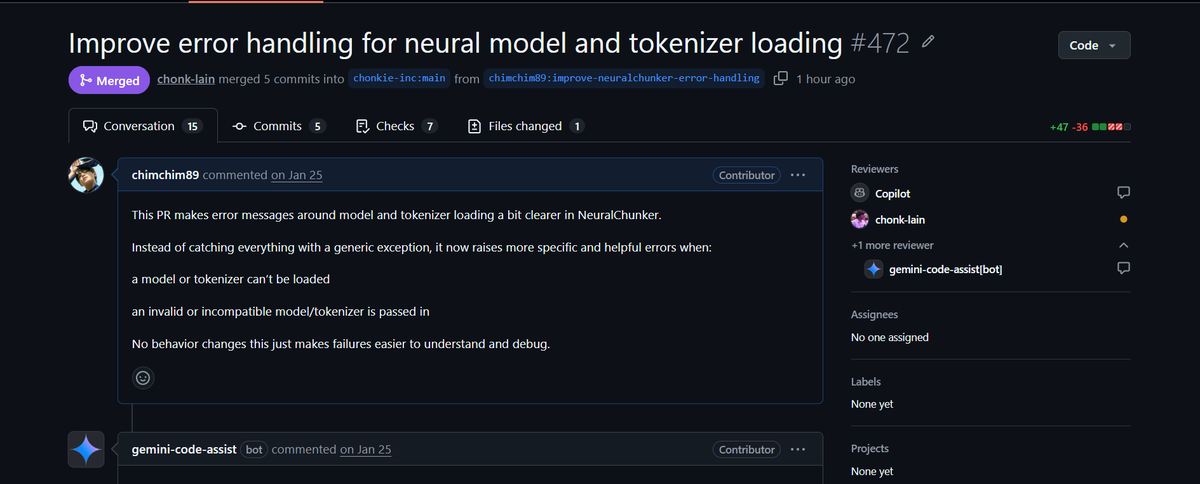View gemini-code-assist[bot] review comment icon
This screenshot has height=484, width=1200.
(1123, 268)
